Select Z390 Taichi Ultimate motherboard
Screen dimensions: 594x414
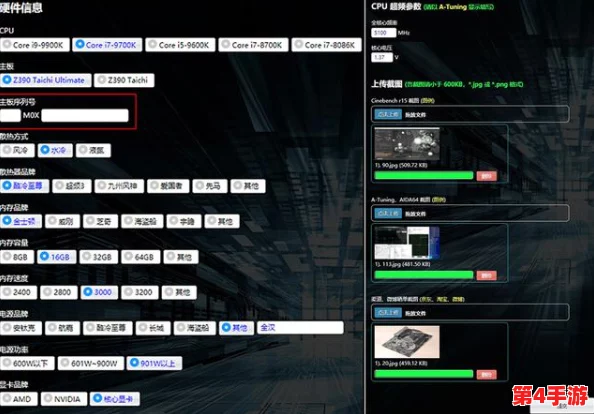tap(45, 80)
